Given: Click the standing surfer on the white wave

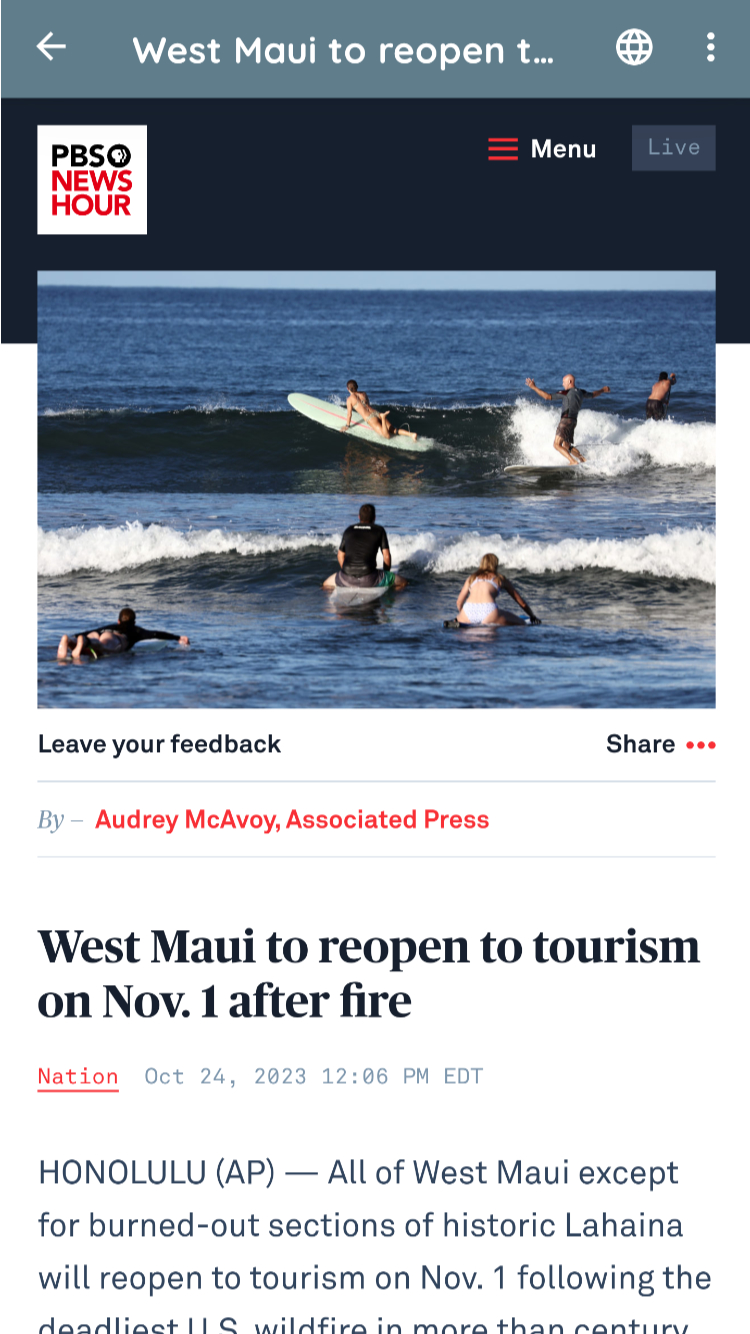Looking at the screenshot, I should point(567,418).
